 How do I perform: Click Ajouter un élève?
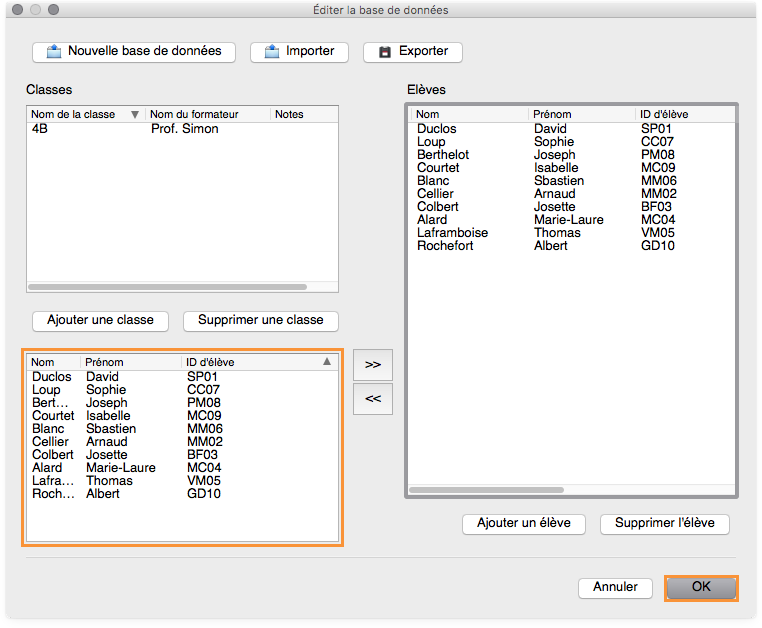[524, 523]
